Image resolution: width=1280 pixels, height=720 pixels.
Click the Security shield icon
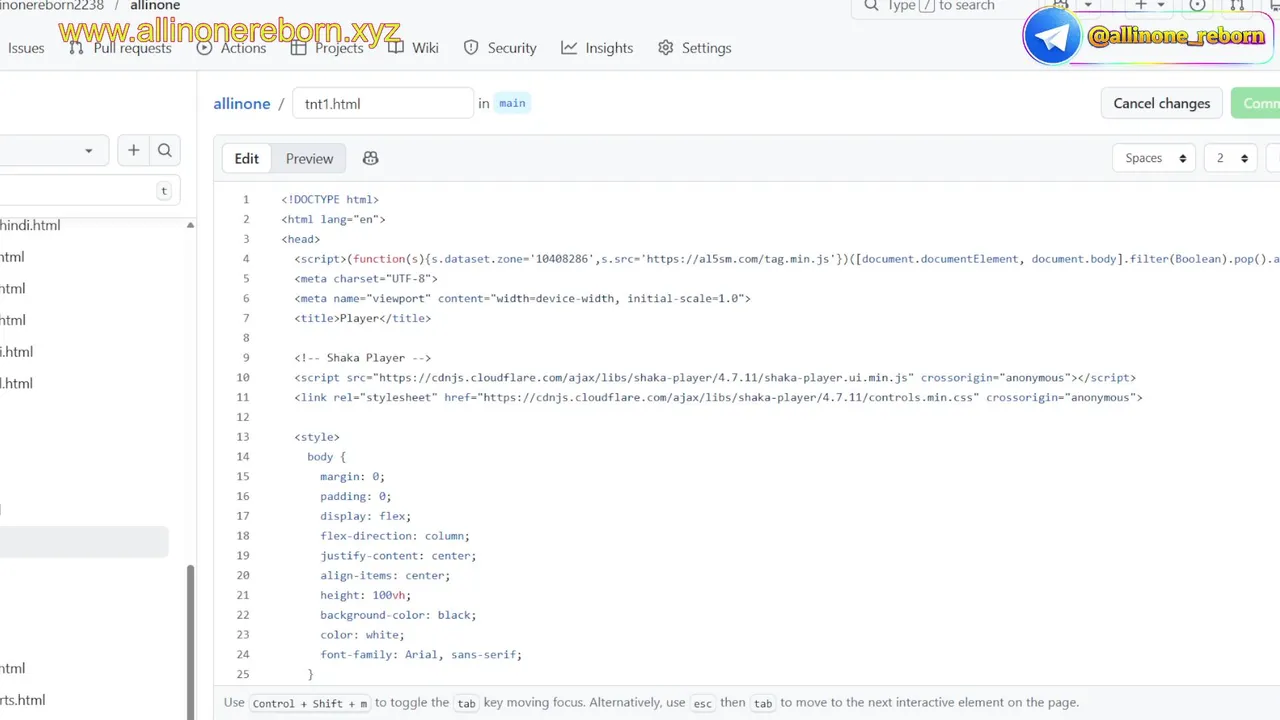pyautogui.click(x=472, y=48)
